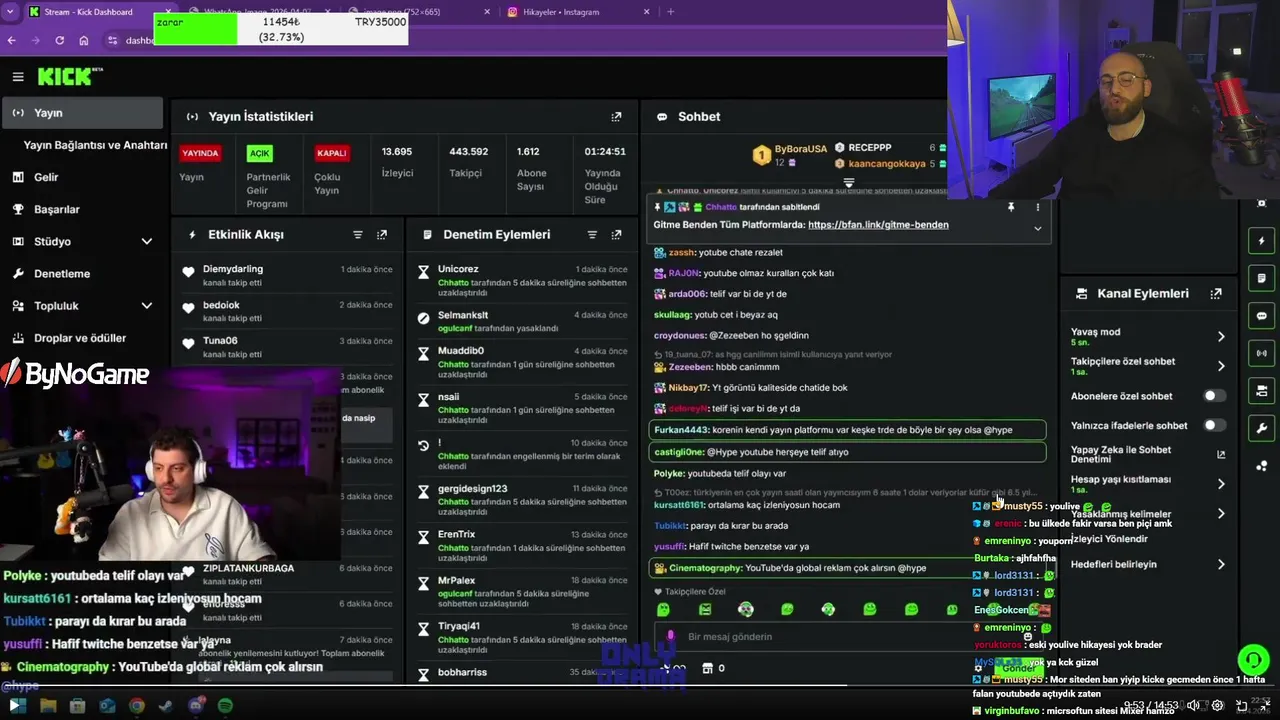1280x720 pixels.
Task: Open Yapay Zeka ile Sohbet Denetimi
Action: 1146,454
